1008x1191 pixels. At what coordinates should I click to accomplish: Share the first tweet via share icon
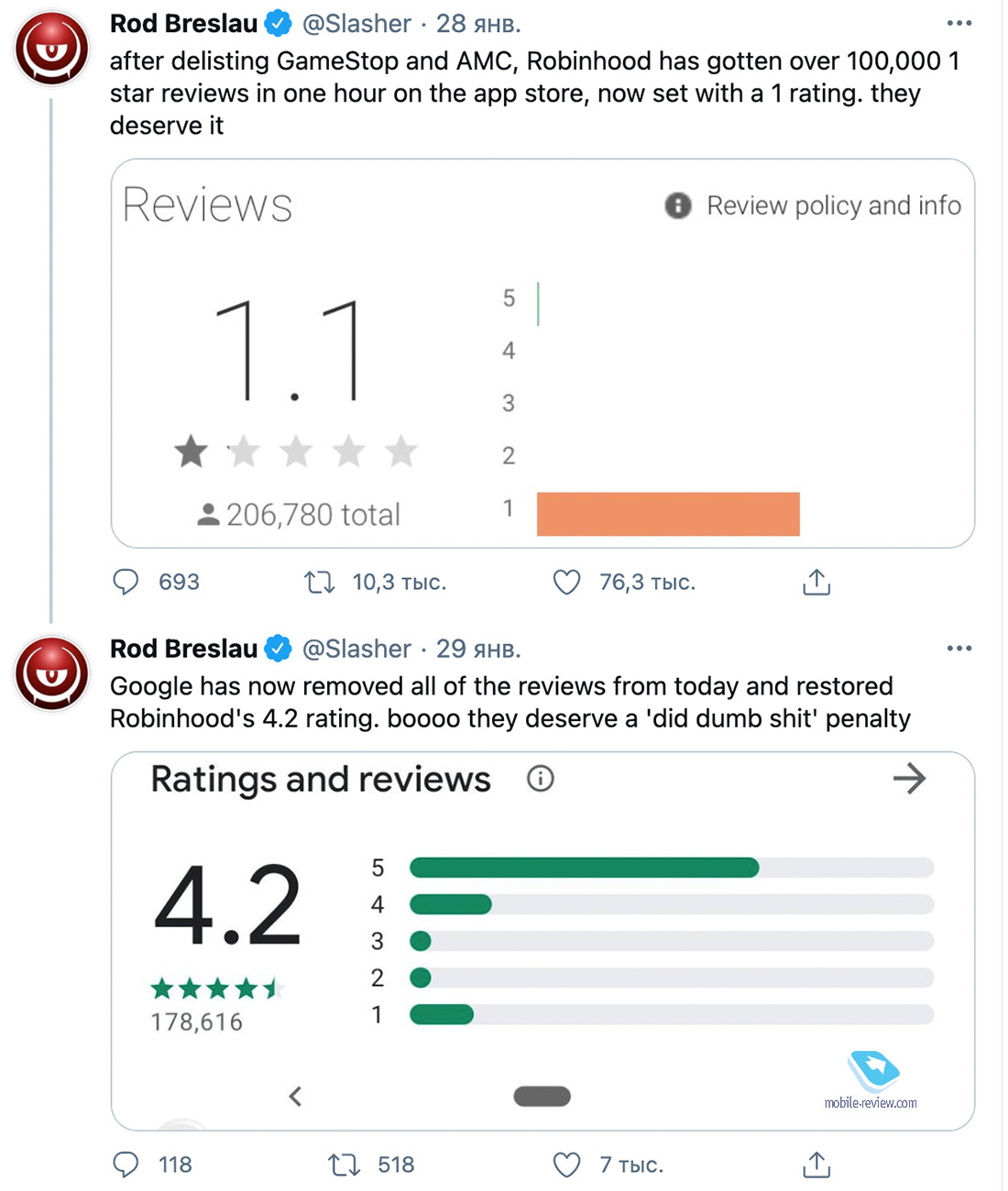tap(816, 582)
